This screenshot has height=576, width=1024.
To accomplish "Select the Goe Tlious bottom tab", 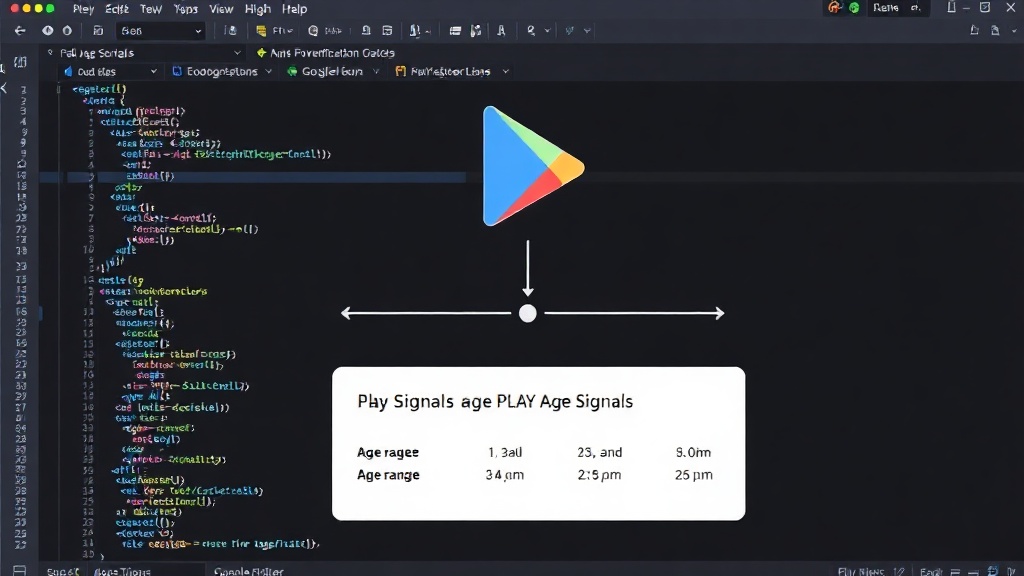I will pyautogui.click(x=122, y=571).
